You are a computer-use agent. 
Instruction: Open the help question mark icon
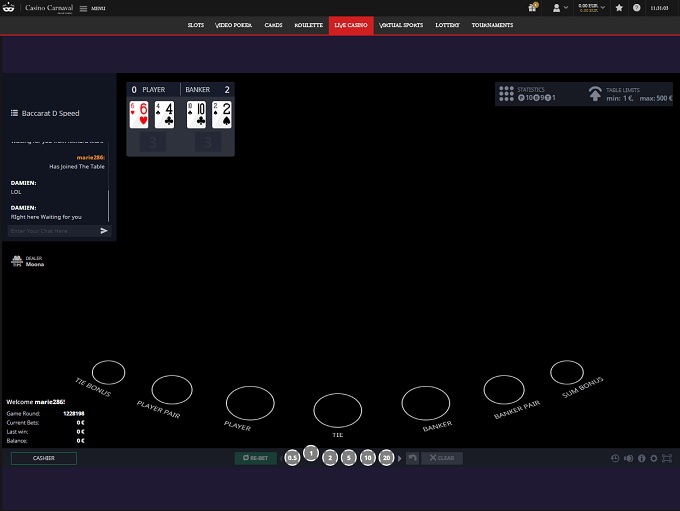click(637, 7)
